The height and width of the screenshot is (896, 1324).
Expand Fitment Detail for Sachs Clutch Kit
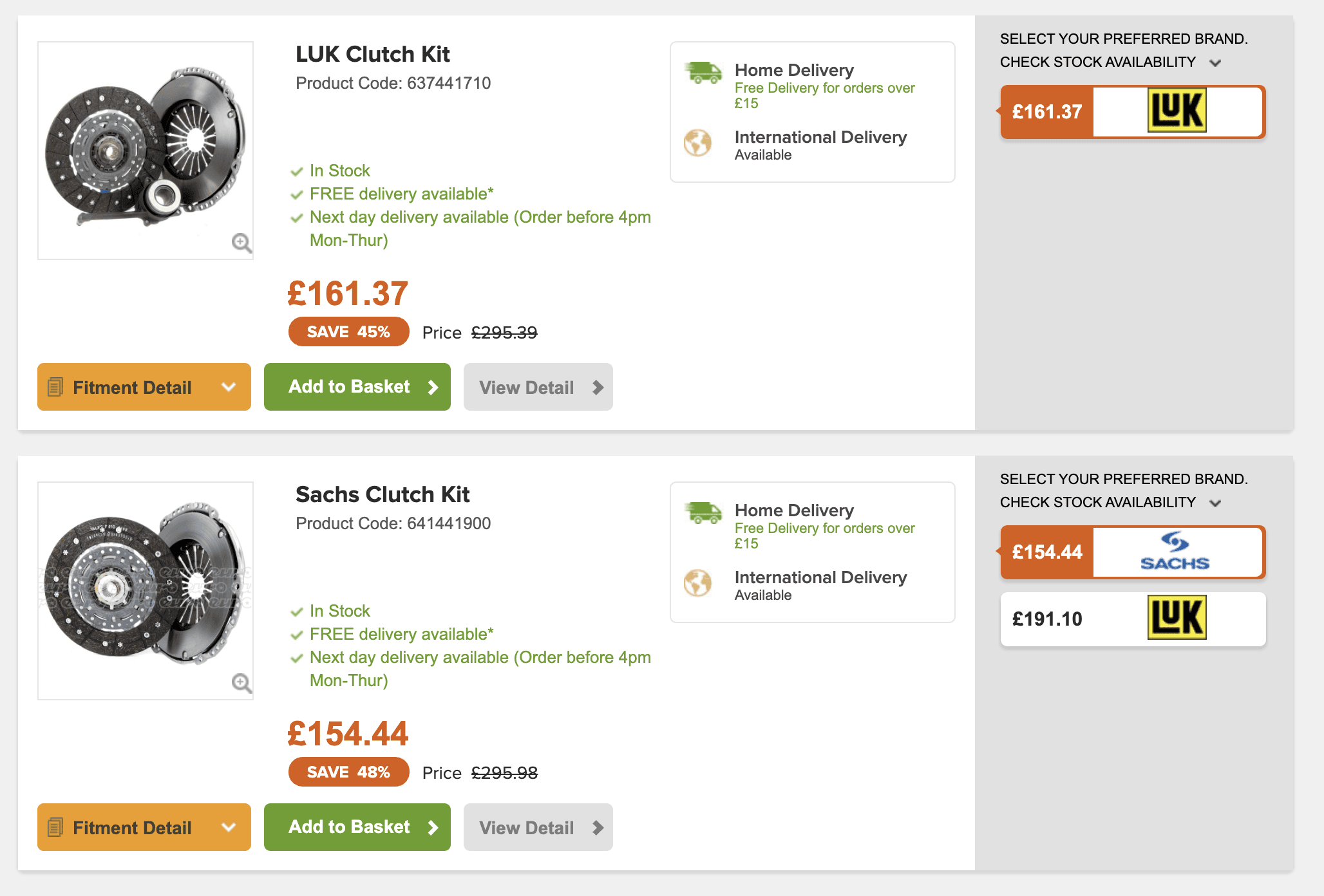[x=144, y=827]
